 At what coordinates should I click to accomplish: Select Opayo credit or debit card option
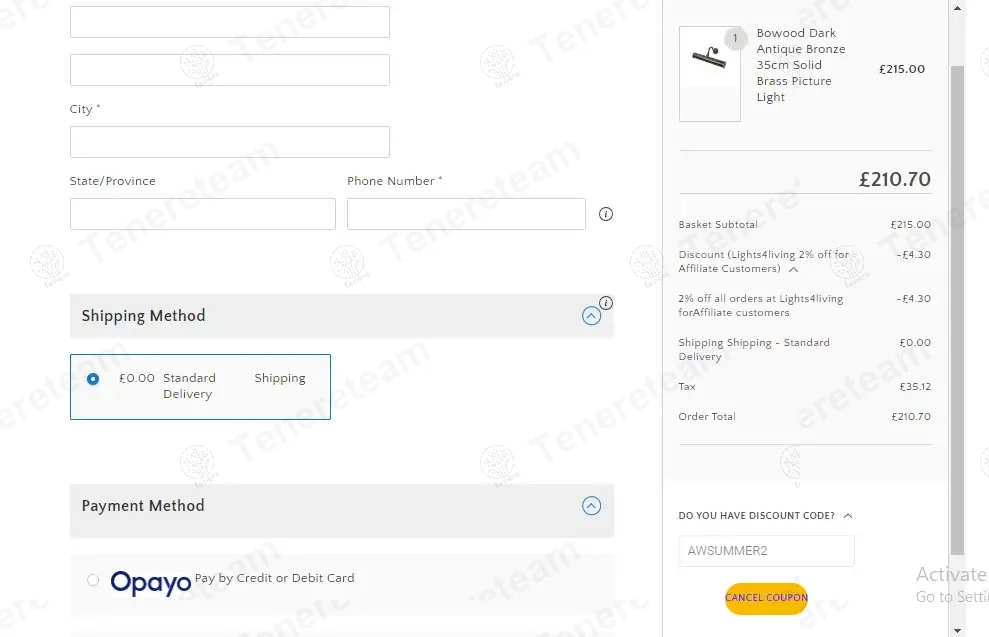93,580
